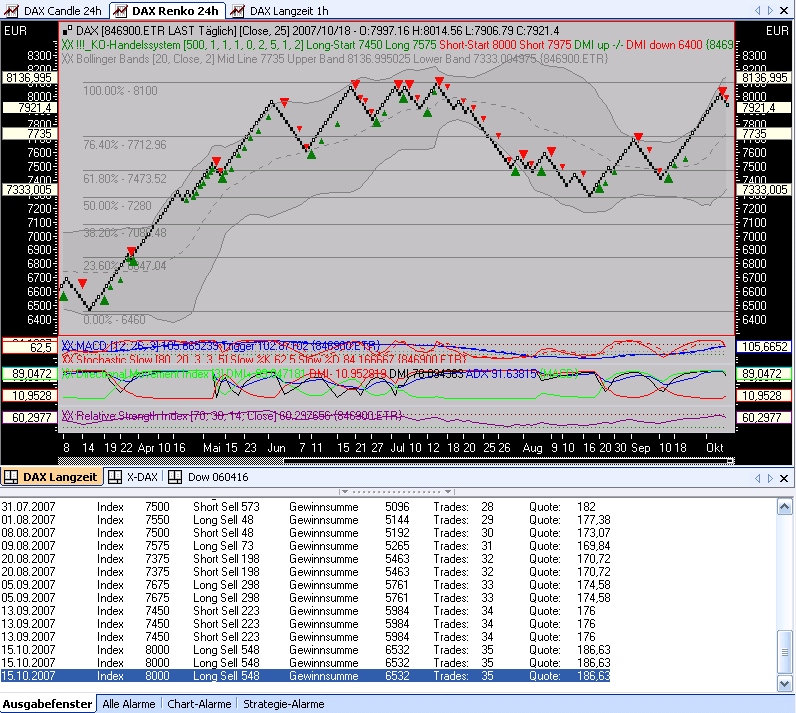Open the Strategie-Alarme tab
This screenshot has height=713, width=796.
[x=284, y=704]
